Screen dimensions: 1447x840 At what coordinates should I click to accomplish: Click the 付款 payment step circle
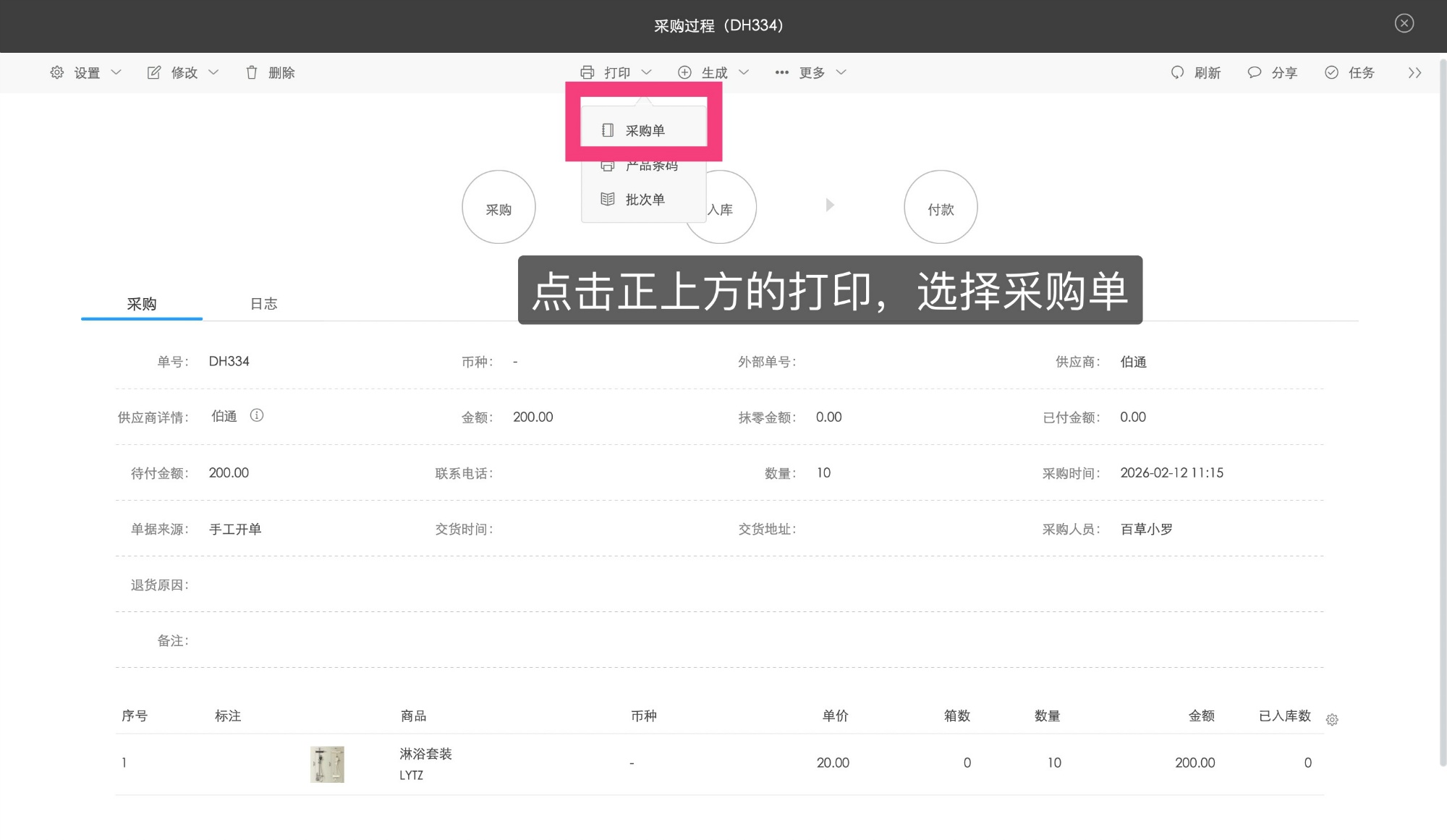click(941, 207)
